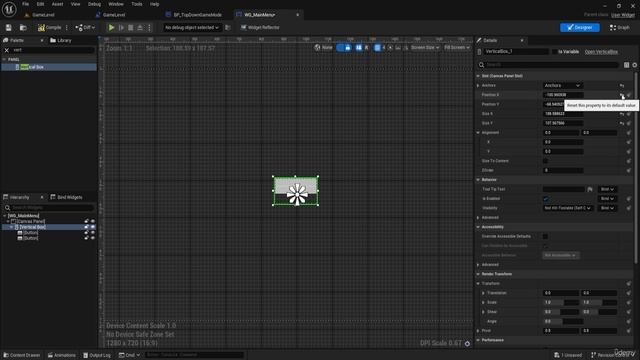
Task: Toggle the Is Enabled checkbox
Action: [545, 199]
